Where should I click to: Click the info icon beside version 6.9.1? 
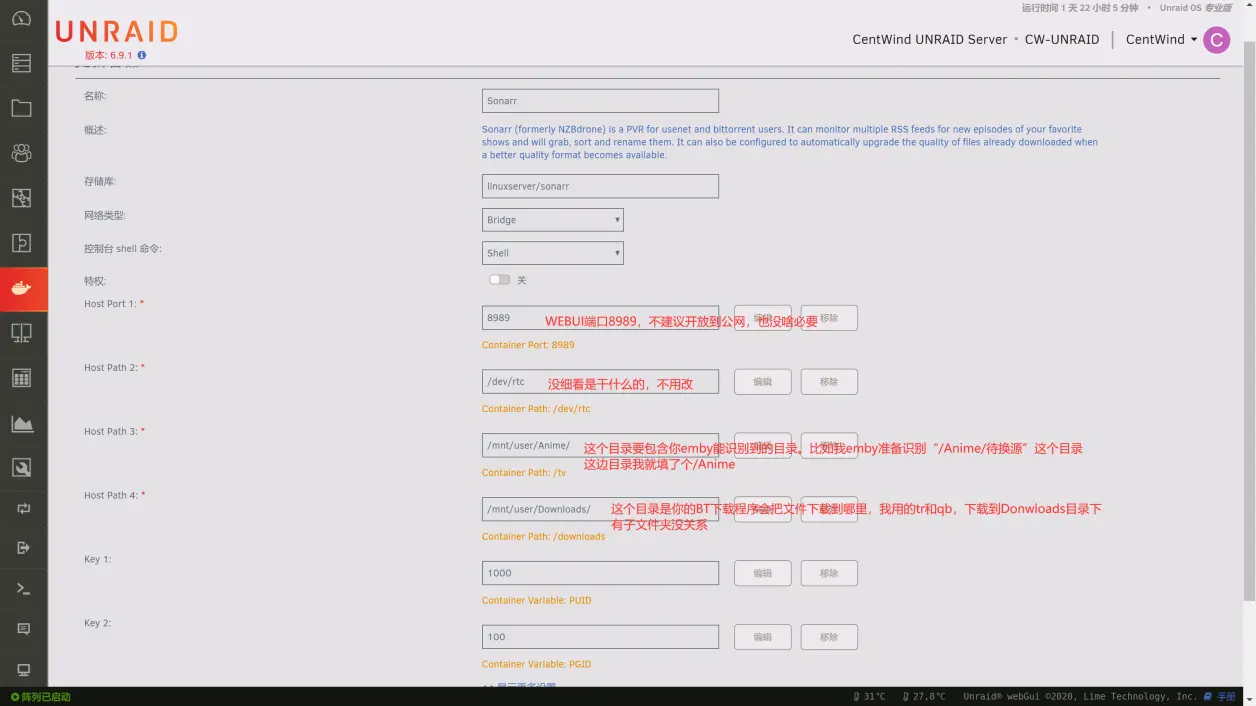point(142,55)
